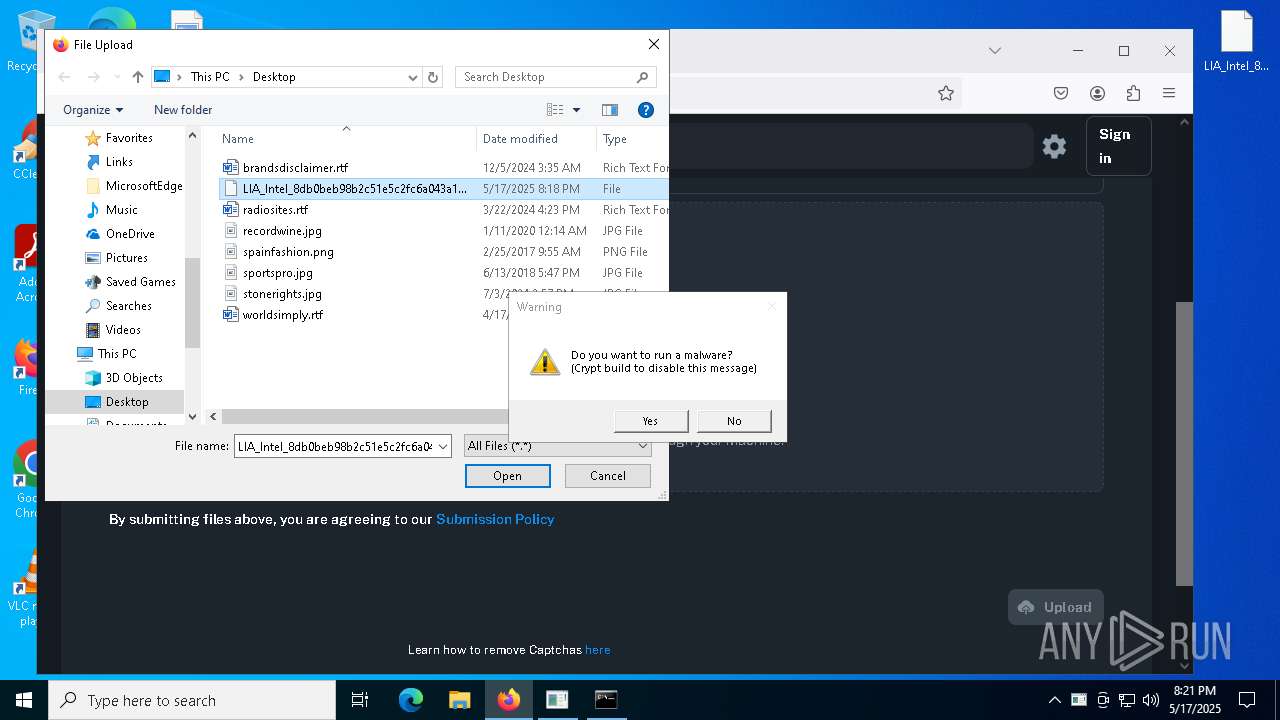Open Pictures in navigation pane
Viewport: 1280px width, 720px height.
coord(126,258)
